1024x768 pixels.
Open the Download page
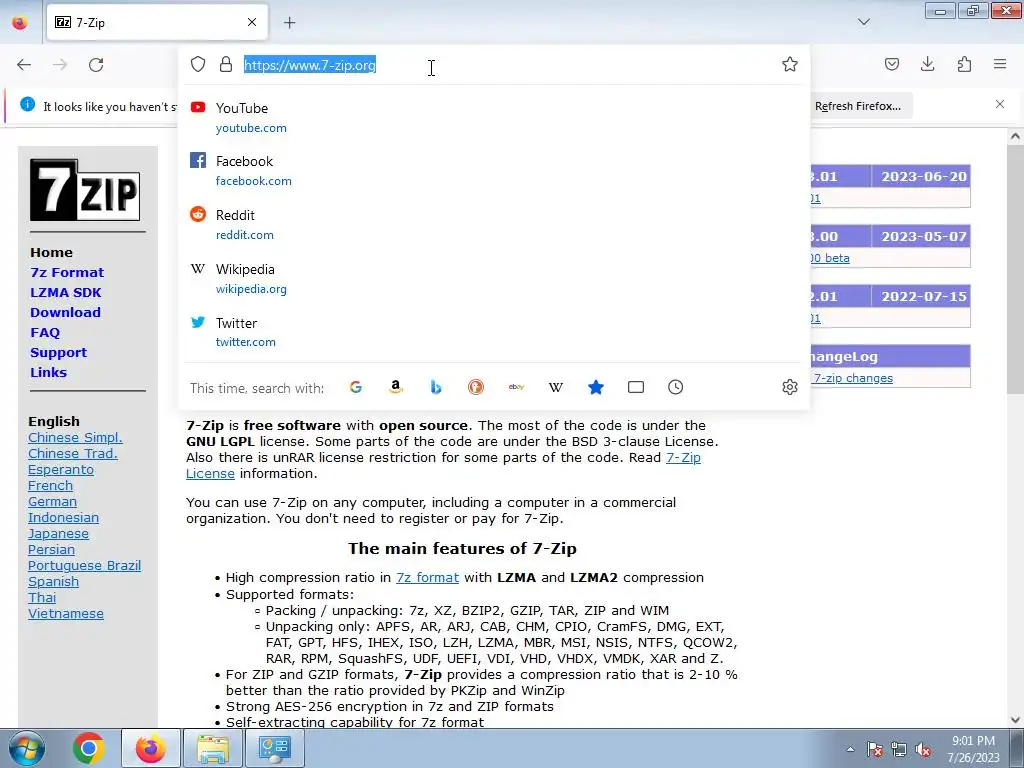tap(65, 312)
